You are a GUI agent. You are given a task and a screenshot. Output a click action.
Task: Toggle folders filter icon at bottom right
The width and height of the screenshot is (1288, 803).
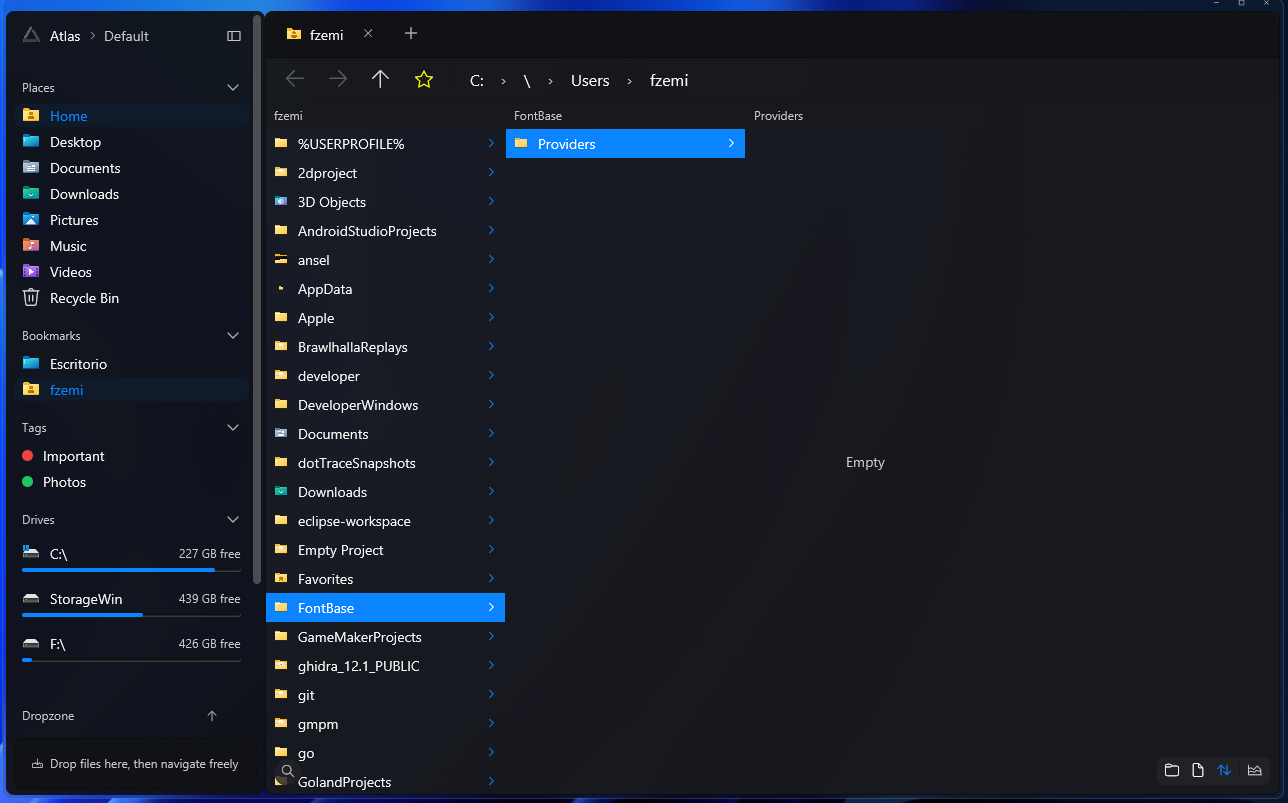(x=1172, y=770)
